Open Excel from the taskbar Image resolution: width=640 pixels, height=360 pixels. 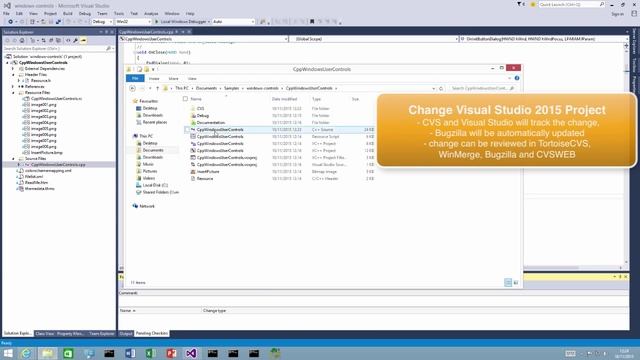click(151, 353)
